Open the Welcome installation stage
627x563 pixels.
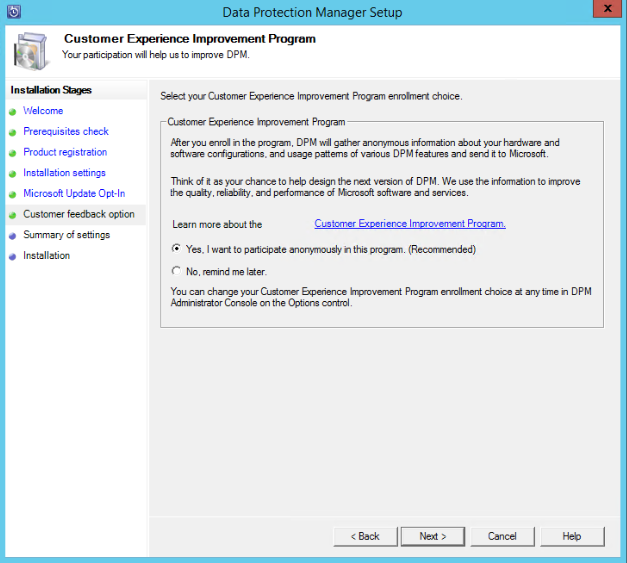[43, 111]
